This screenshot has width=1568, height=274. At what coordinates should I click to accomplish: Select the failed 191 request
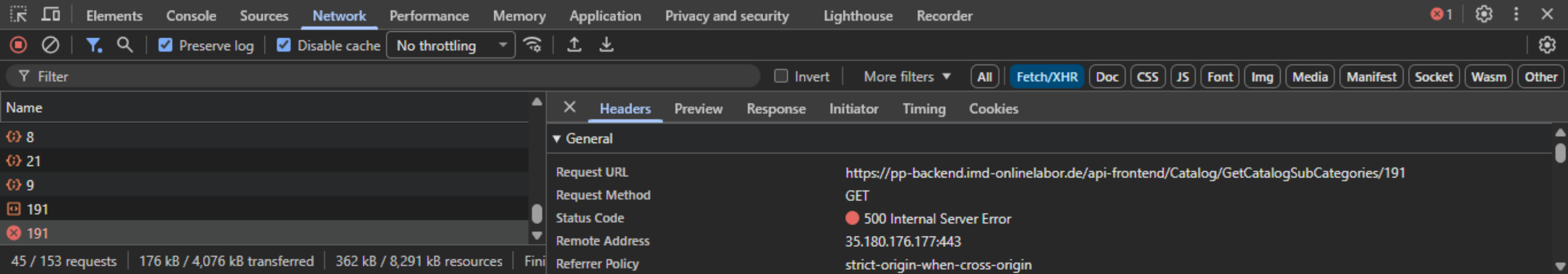tap(38, 233)
